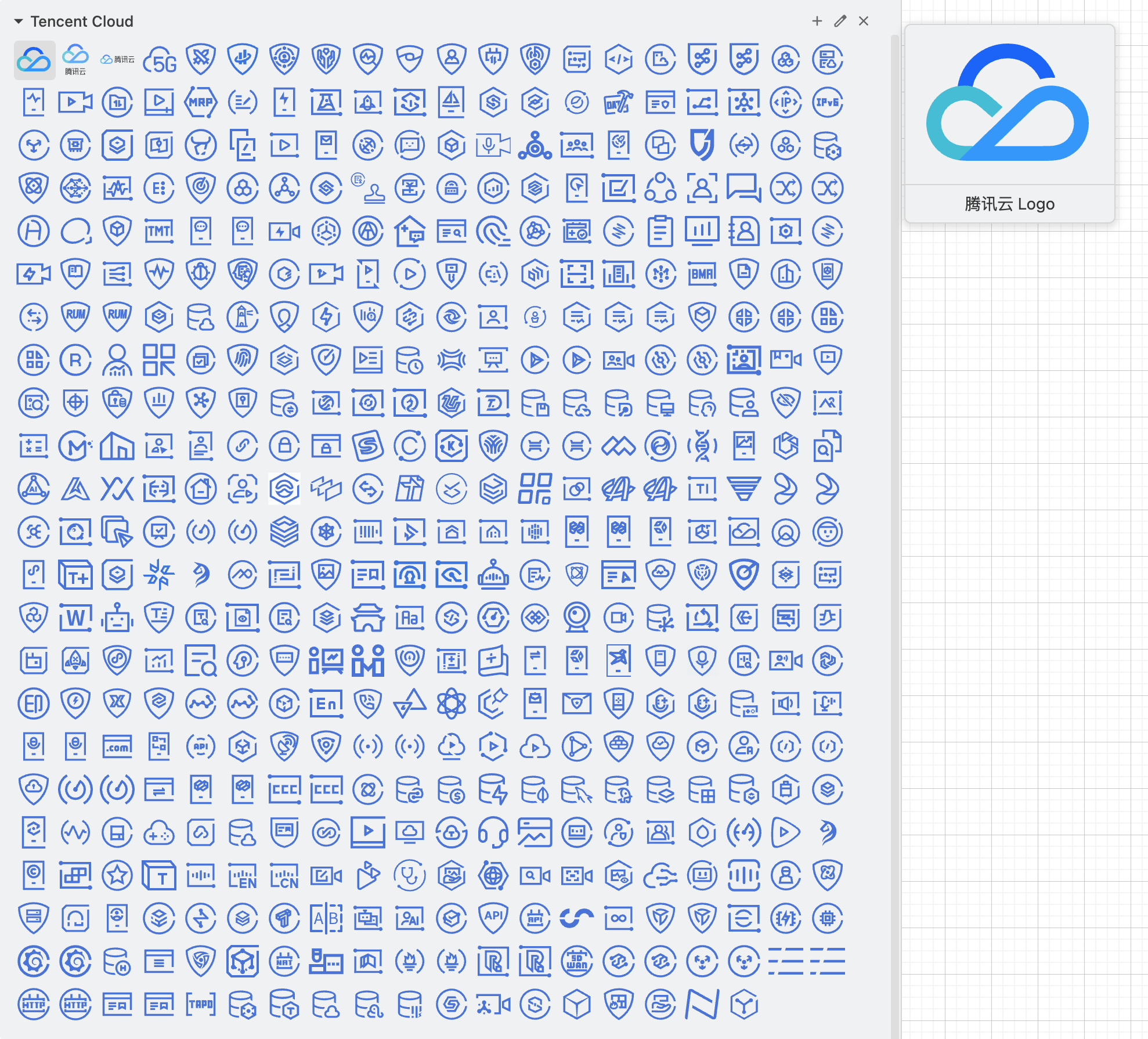Pick the logo with 腾讯云 caption below

(75, 60)
